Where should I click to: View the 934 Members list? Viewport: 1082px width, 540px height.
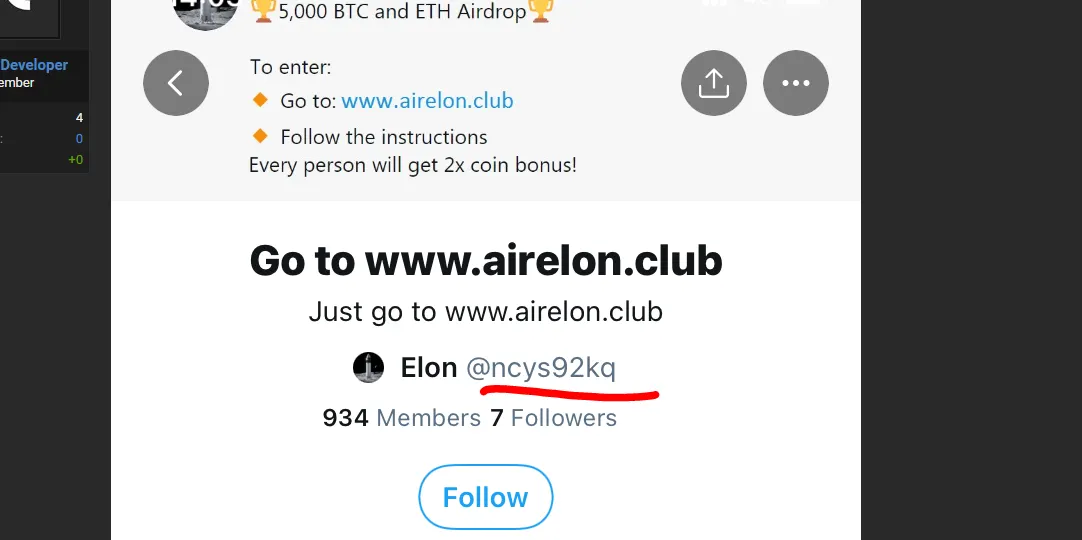pyautogui.click(x=401, y=418)
